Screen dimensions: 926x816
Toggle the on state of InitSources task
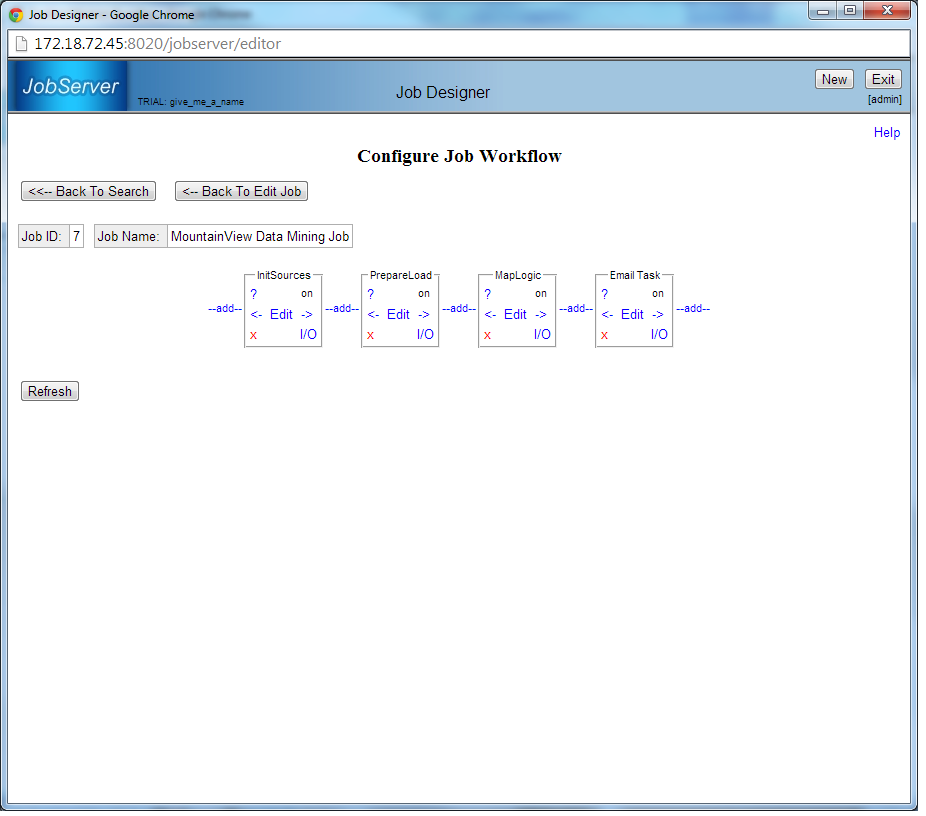point(307,294)
